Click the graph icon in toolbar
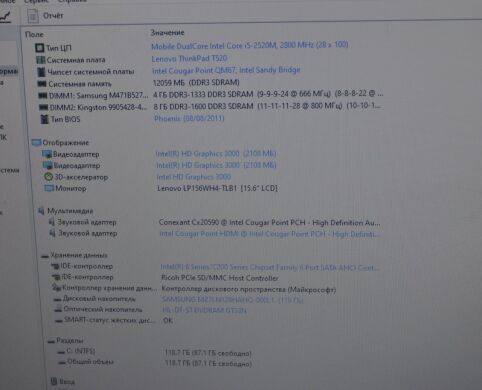 coord(6,16)
